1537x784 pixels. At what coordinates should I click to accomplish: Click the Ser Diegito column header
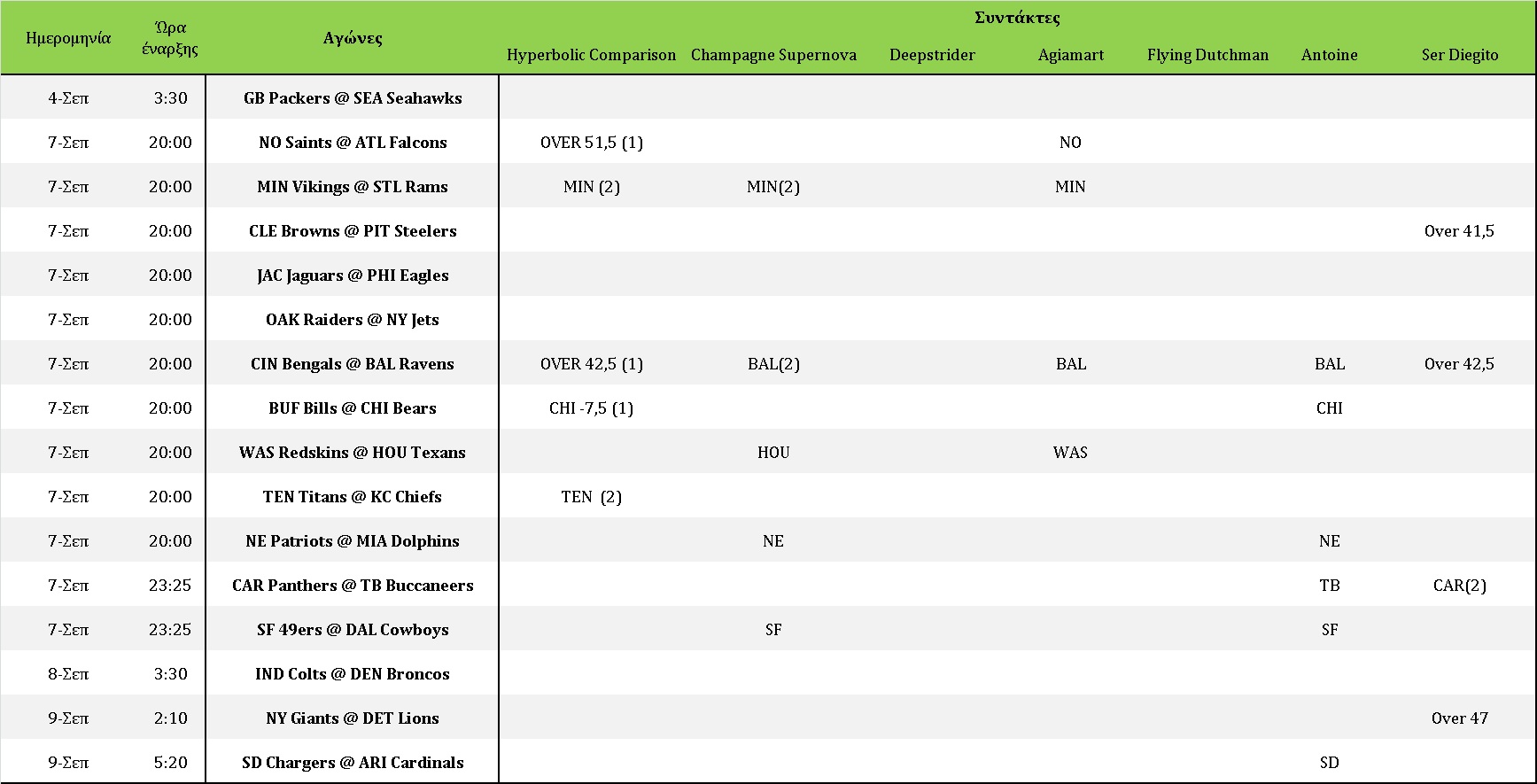[x=1459, y=55]
